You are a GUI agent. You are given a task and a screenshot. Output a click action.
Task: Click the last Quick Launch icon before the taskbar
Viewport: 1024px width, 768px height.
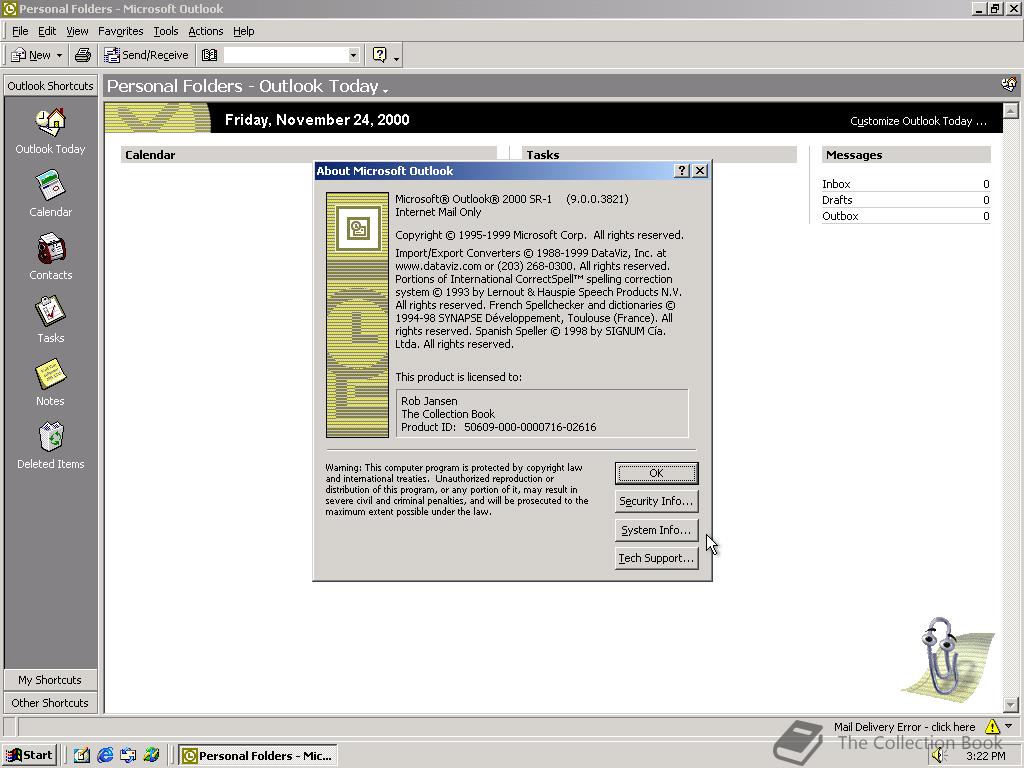pos(152,756)
